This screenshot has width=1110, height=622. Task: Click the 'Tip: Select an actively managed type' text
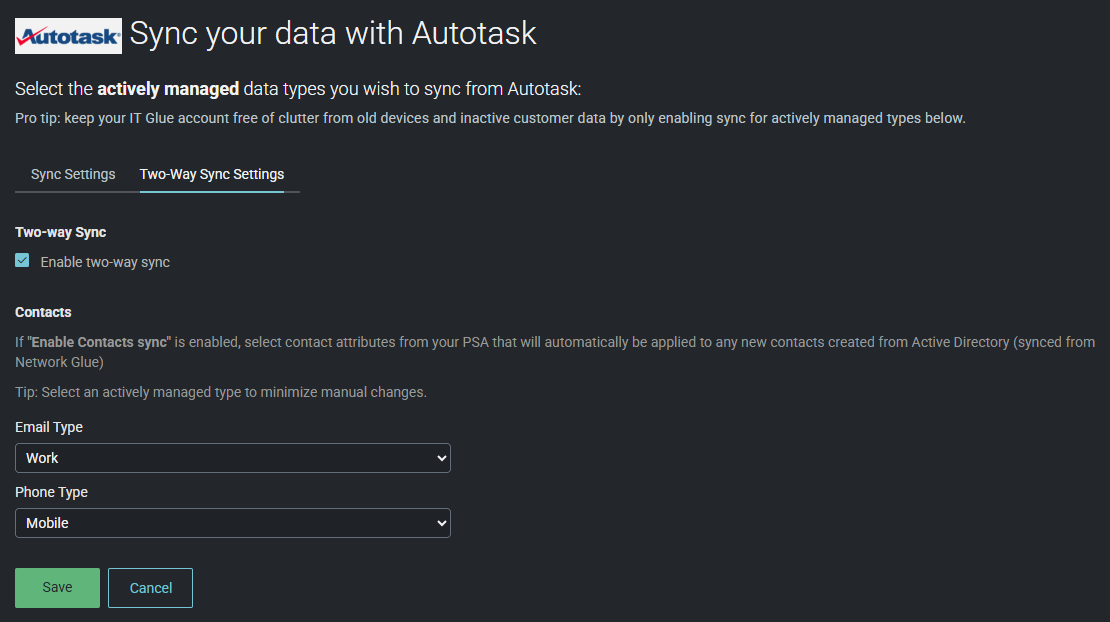[x=221, y=392]
